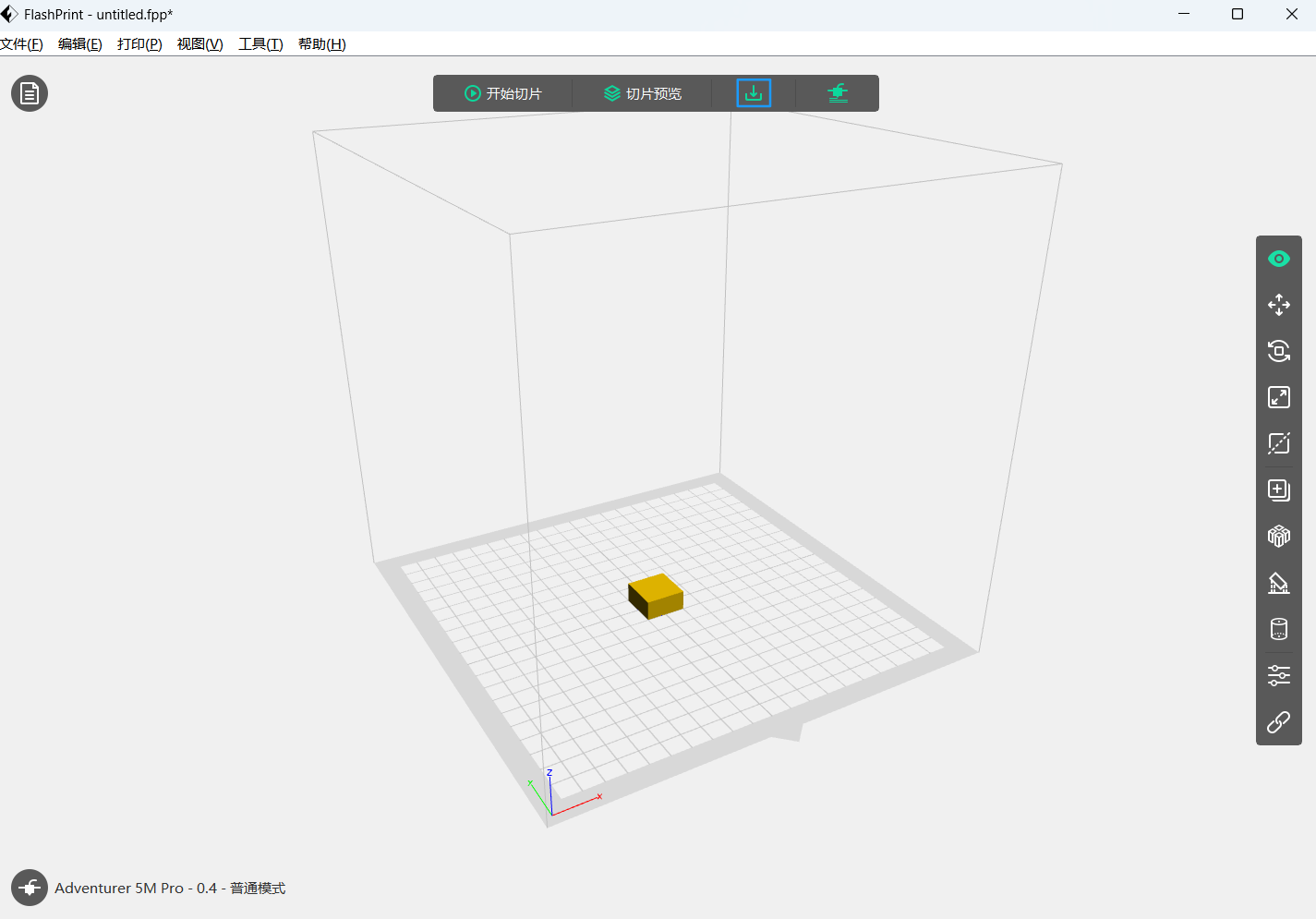
Task: Click the duplicate model plus icon
Action: click(1278, 490)
